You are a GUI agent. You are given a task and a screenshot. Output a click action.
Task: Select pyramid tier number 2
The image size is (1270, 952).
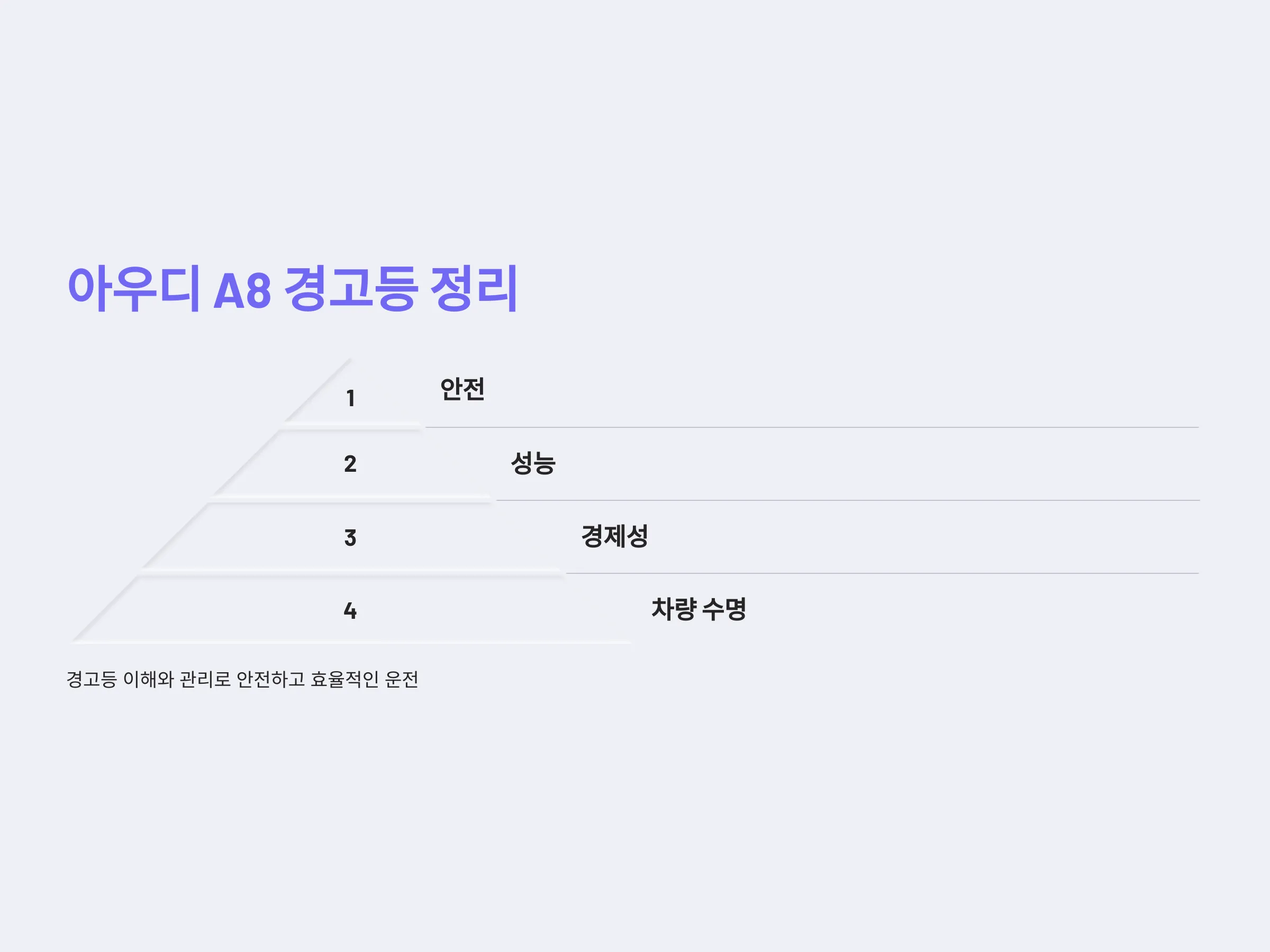[x=350, y=464]
